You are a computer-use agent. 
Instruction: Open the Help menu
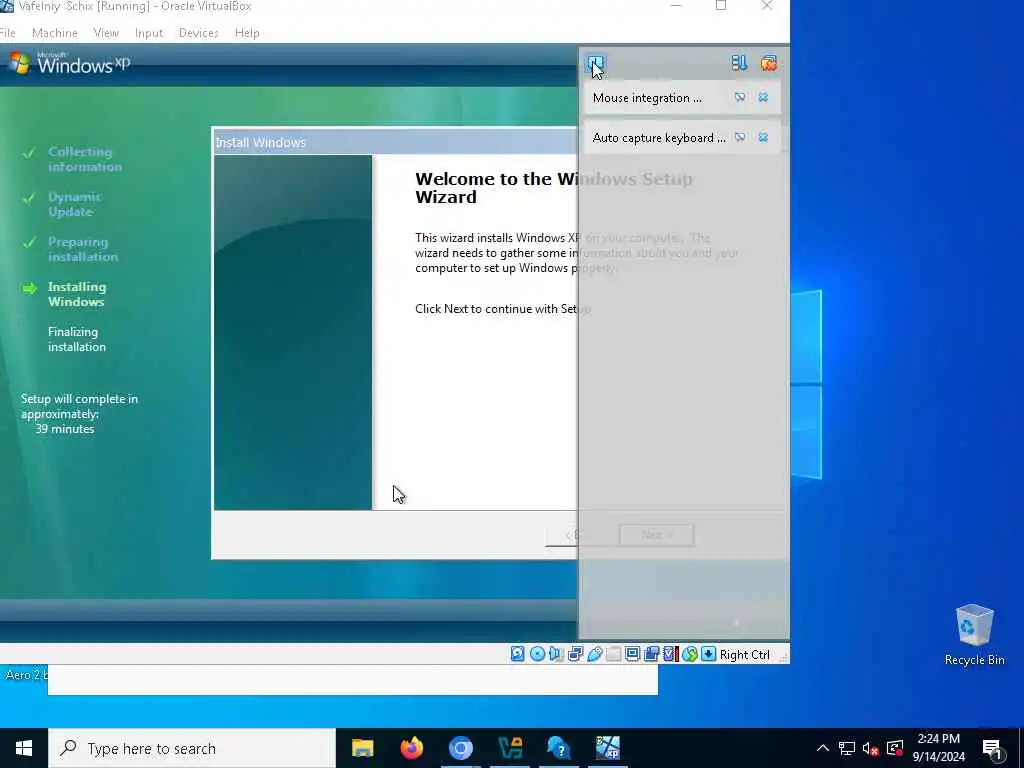(247, 33)
